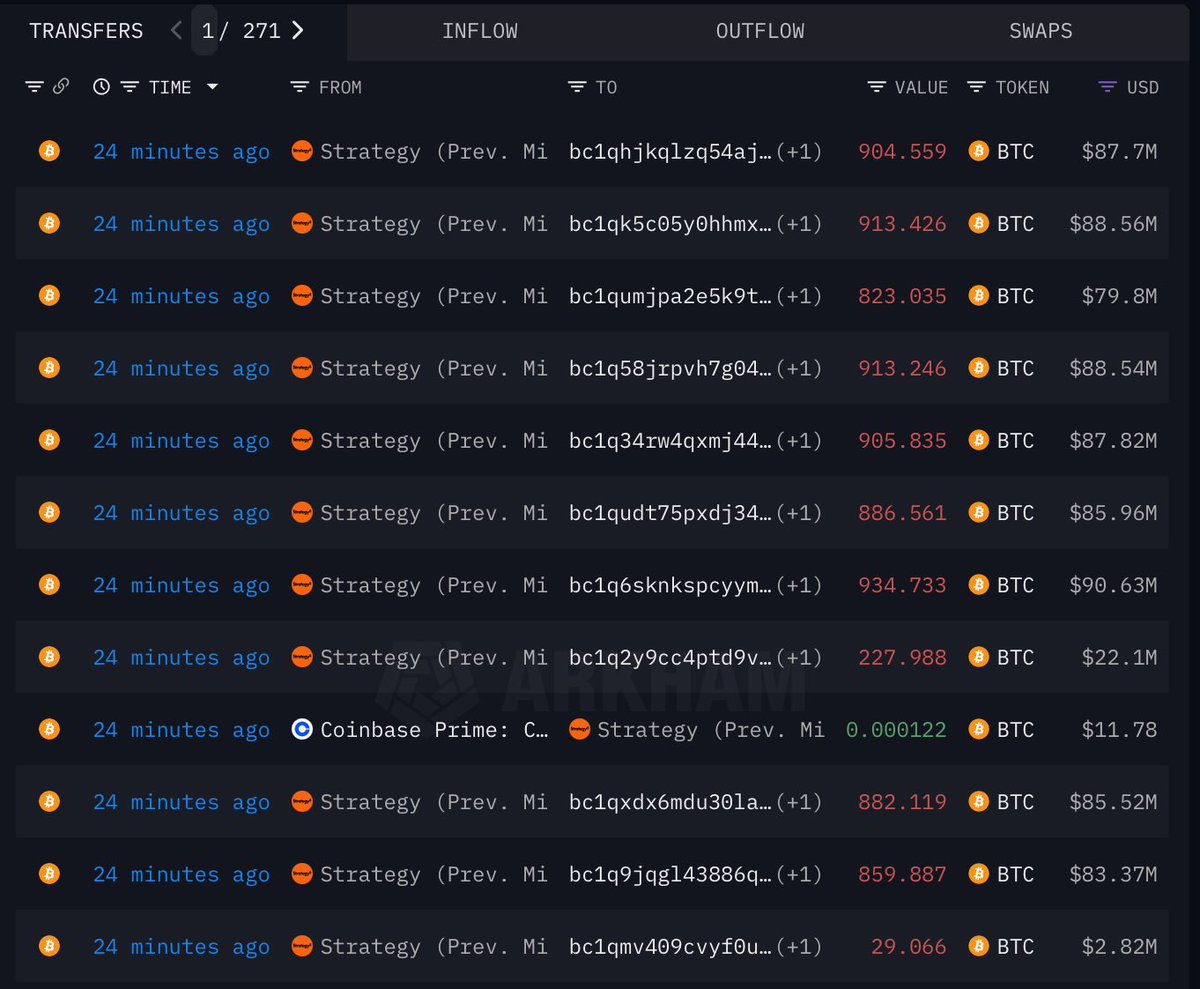Filter by TOKEN column
1200x989 pixels.
(x=977, y=87)
